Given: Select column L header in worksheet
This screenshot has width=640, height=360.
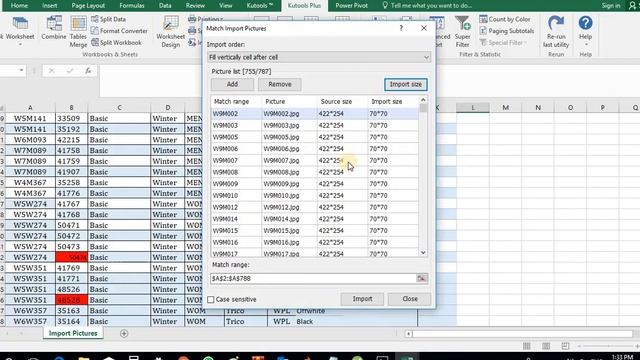Looking at the screenshot, I should click(x=473, y=107).
